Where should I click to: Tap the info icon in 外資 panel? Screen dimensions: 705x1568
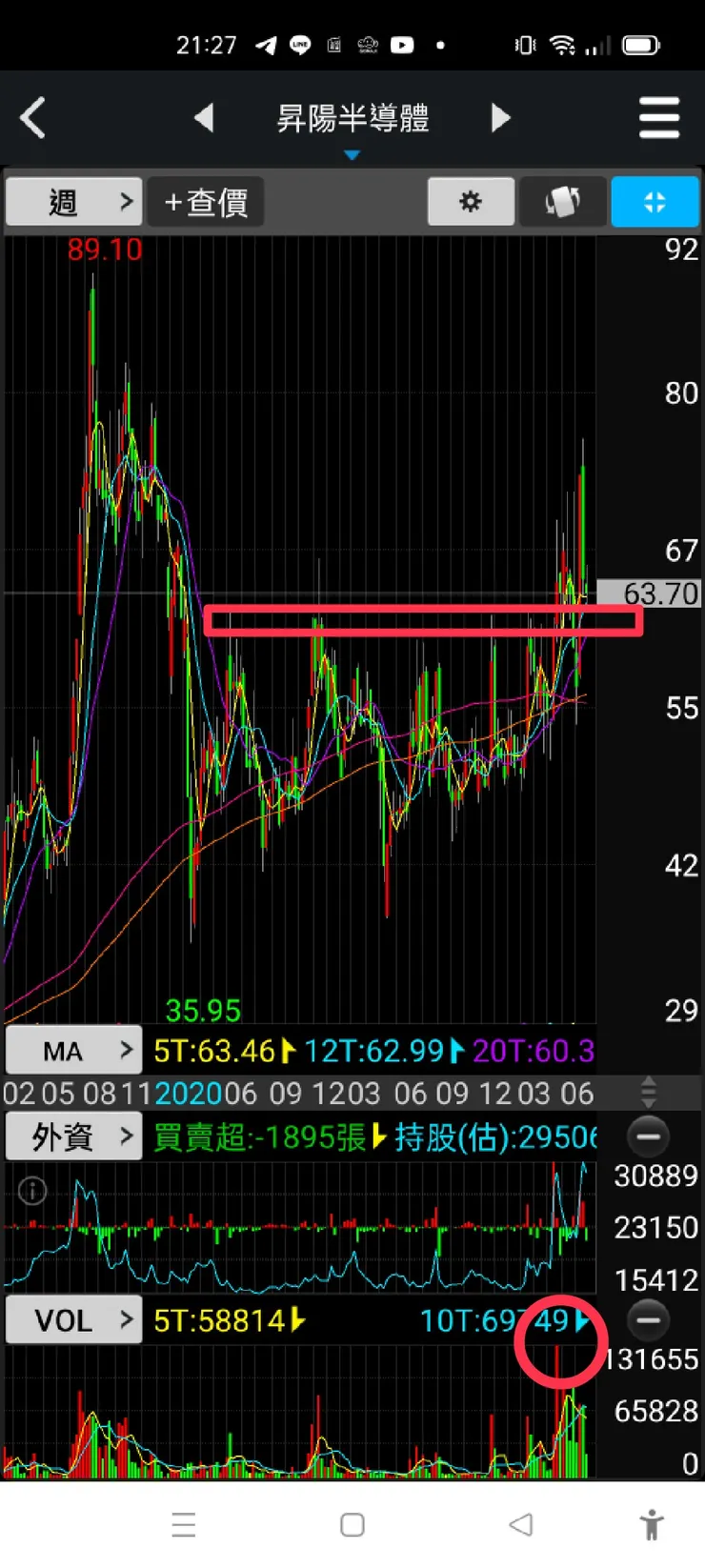tap(32, 1191)
